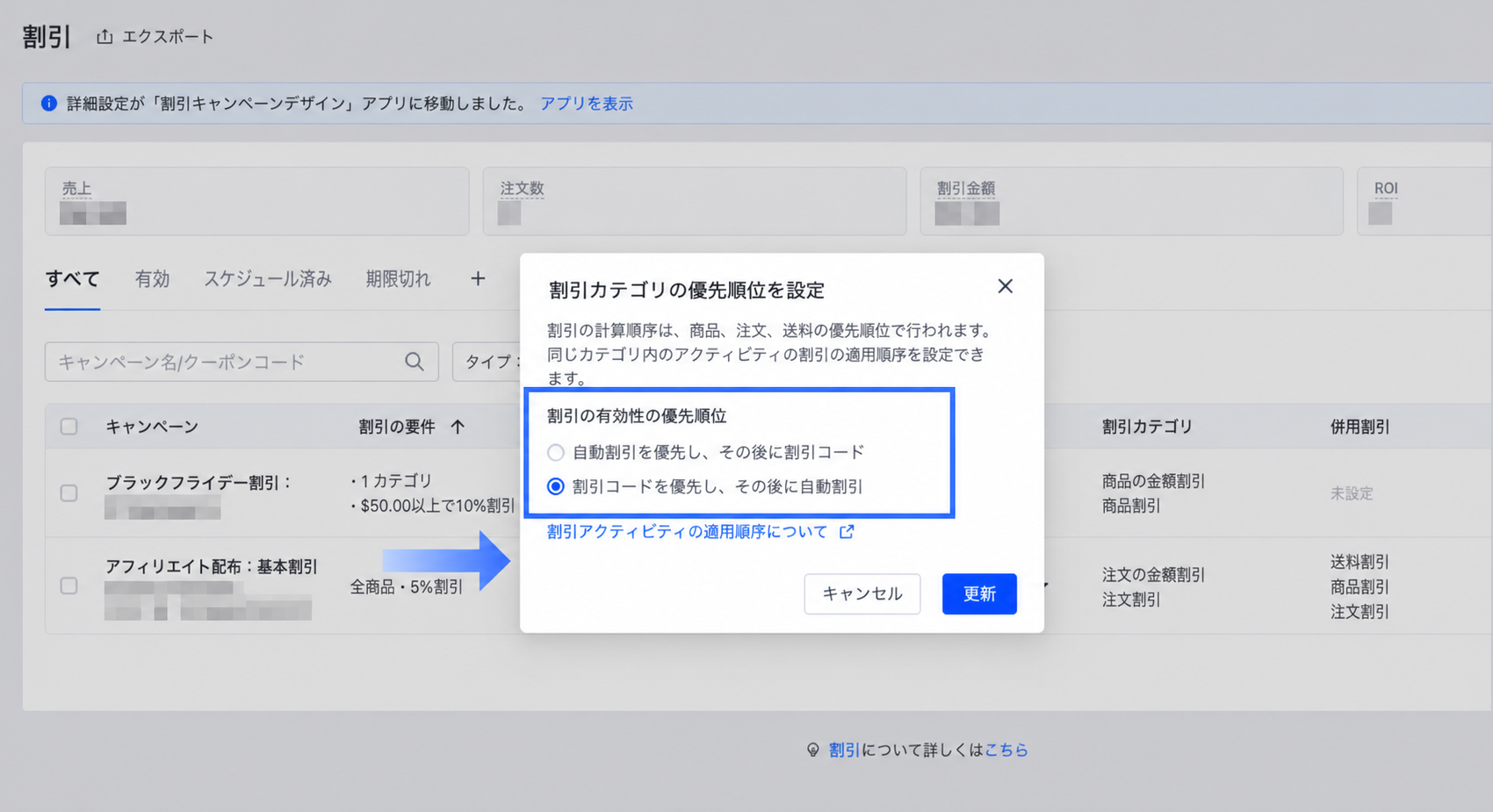1493x812 pixels.
Task: Click 割引カテゴリ column header
Action: point(1147,427)
